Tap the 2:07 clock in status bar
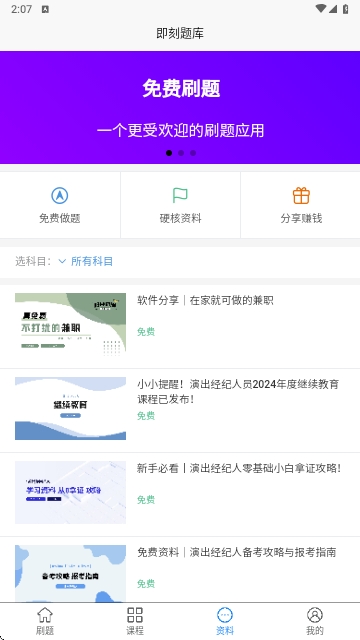 (21, 9)
